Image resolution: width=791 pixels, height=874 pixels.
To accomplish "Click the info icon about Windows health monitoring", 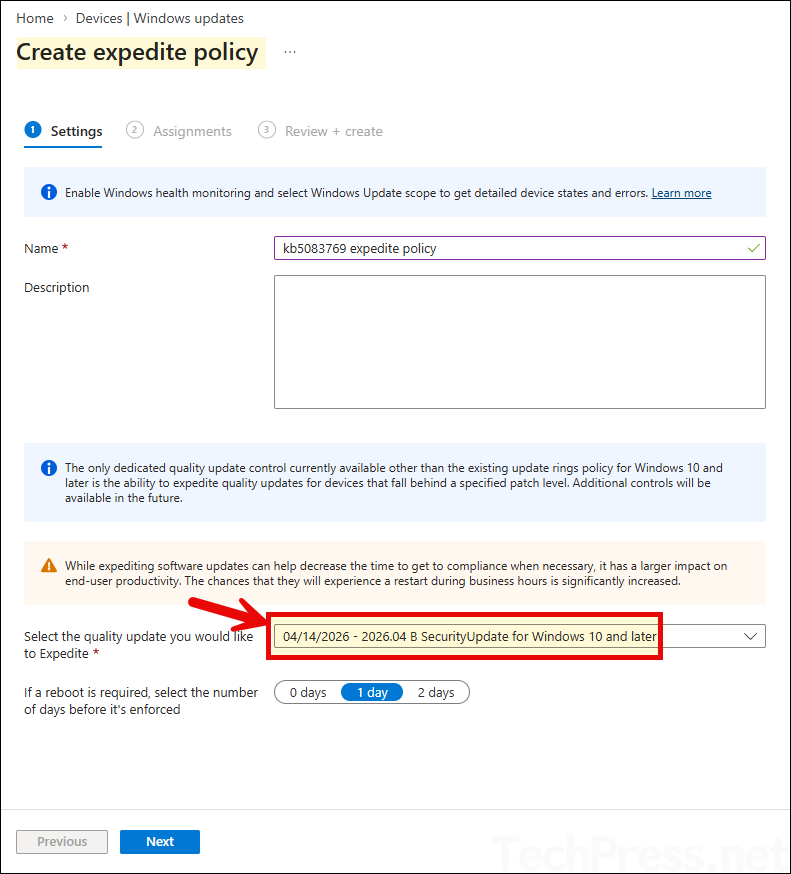I will point(48,192).
